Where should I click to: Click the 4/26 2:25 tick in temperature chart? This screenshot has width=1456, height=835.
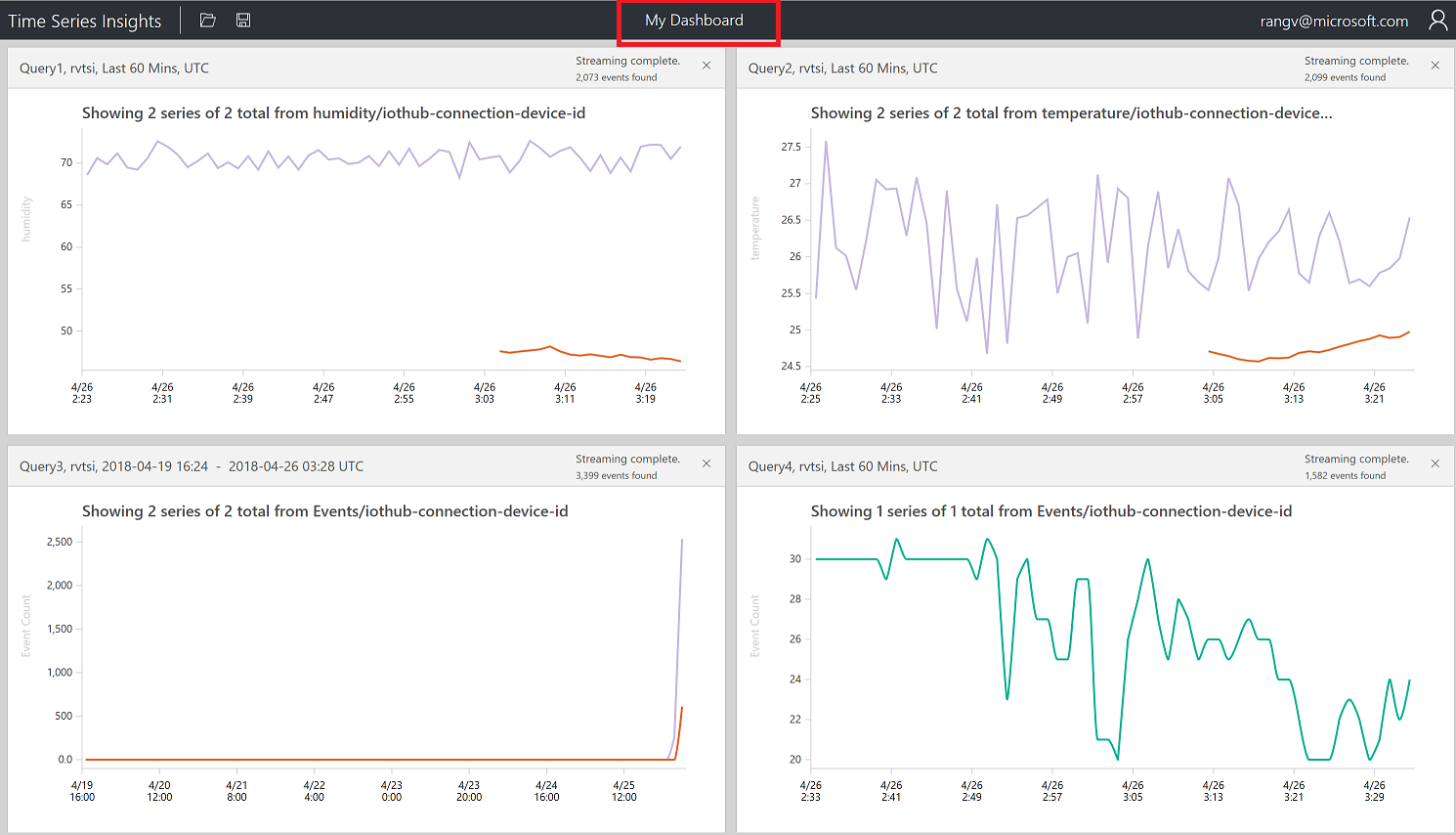[811, 393]
